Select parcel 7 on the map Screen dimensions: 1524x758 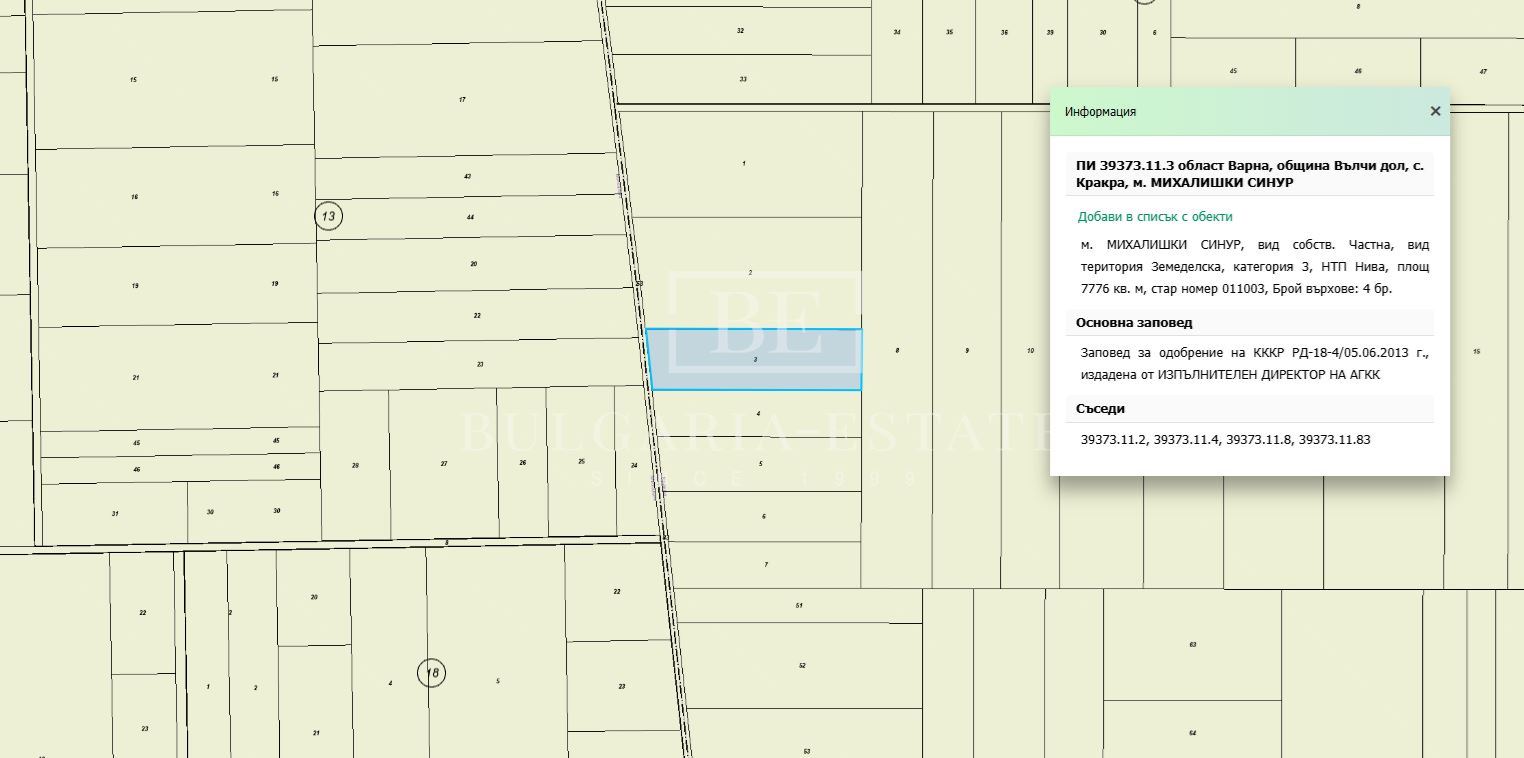coord(766,565)
